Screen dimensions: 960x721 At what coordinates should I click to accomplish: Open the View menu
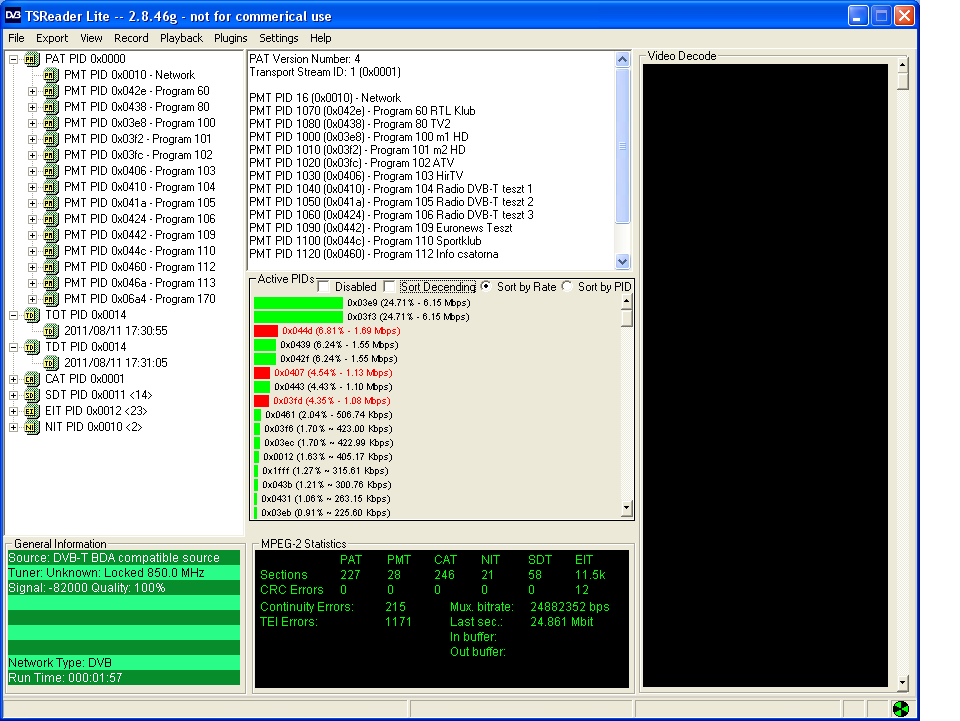click(91, 38)
